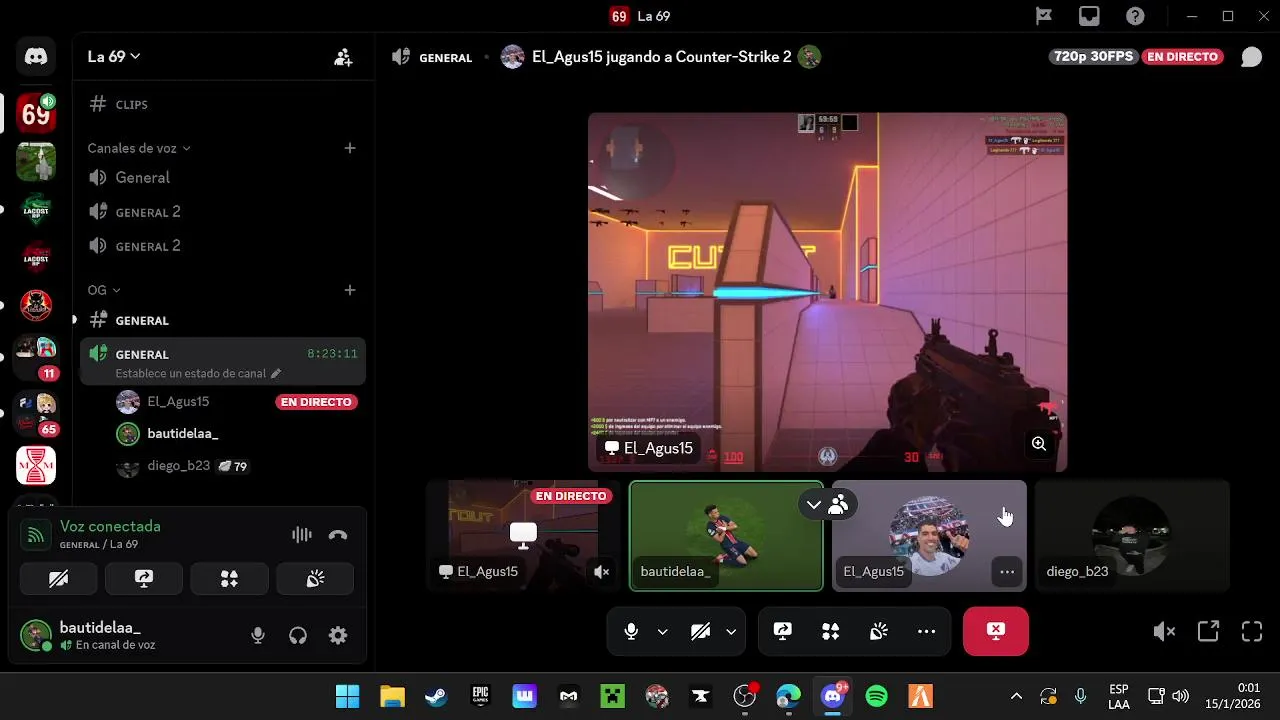Open microphone input options arrow
Image resolution: width=1280 pixels, height=720 pixels.
click(662, 631)
